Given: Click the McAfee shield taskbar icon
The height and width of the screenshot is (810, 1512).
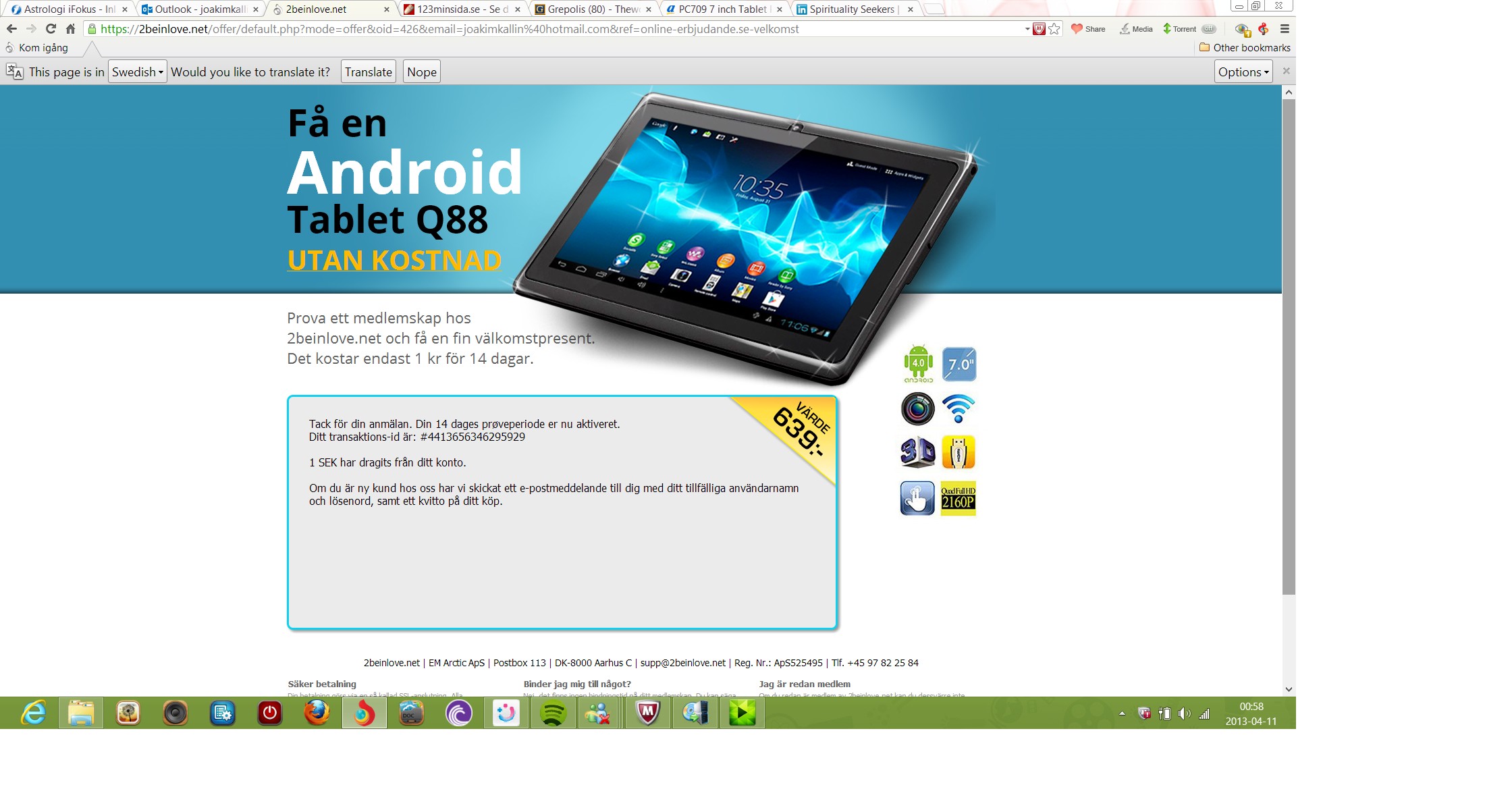Looking at the screenshot, I should point(648,713).
